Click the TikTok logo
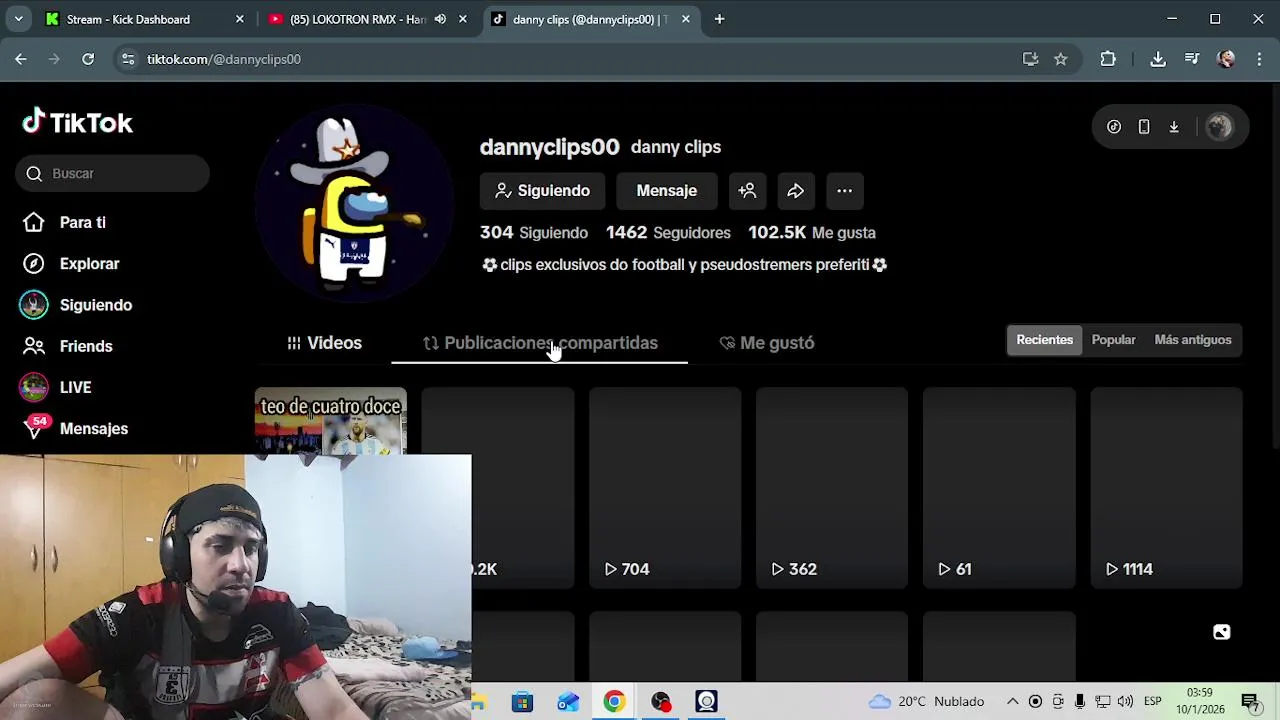The image size is (1280, 720). point(78,122)
